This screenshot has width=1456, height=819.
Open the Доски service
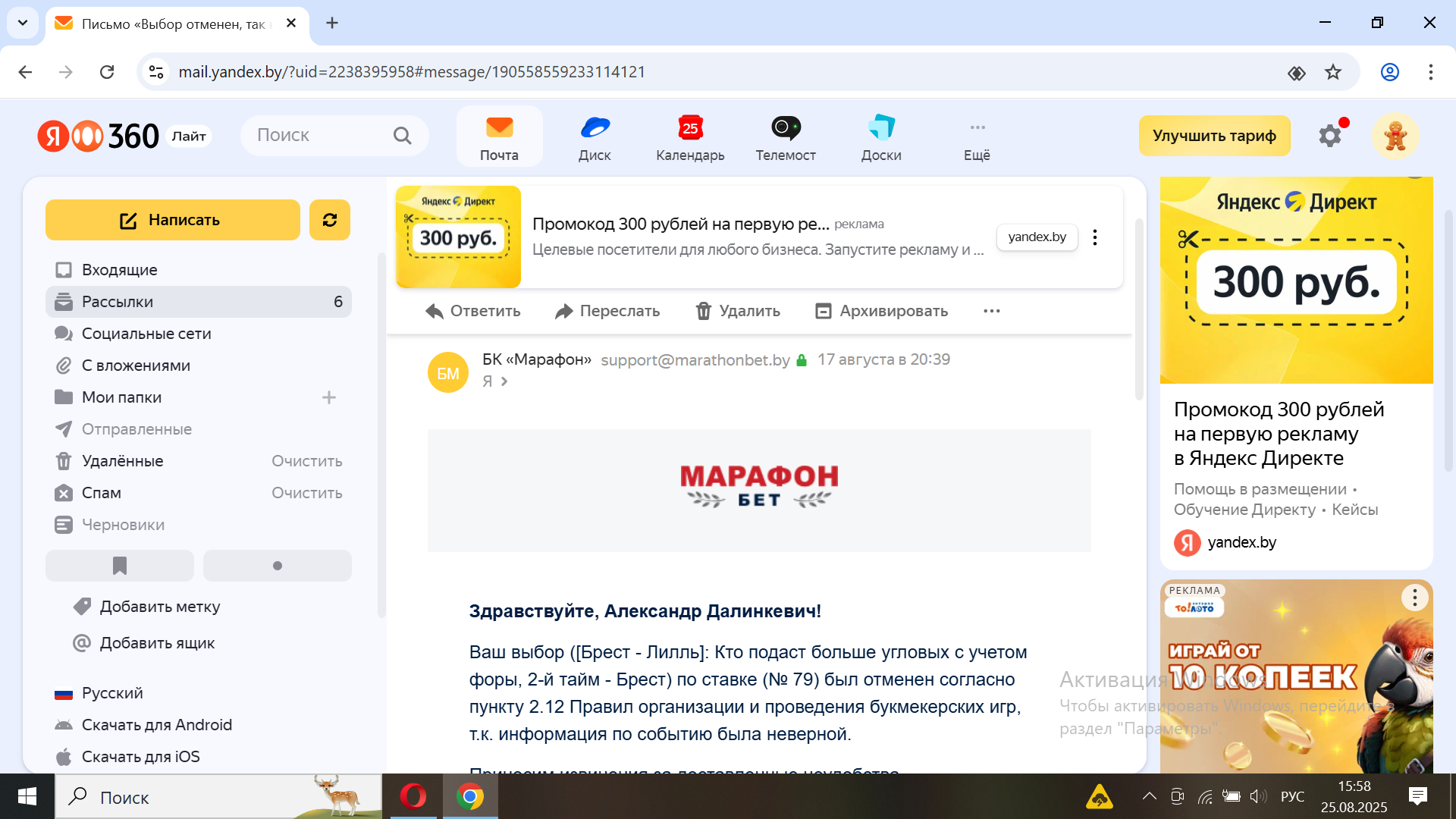[x=881, y=137]
